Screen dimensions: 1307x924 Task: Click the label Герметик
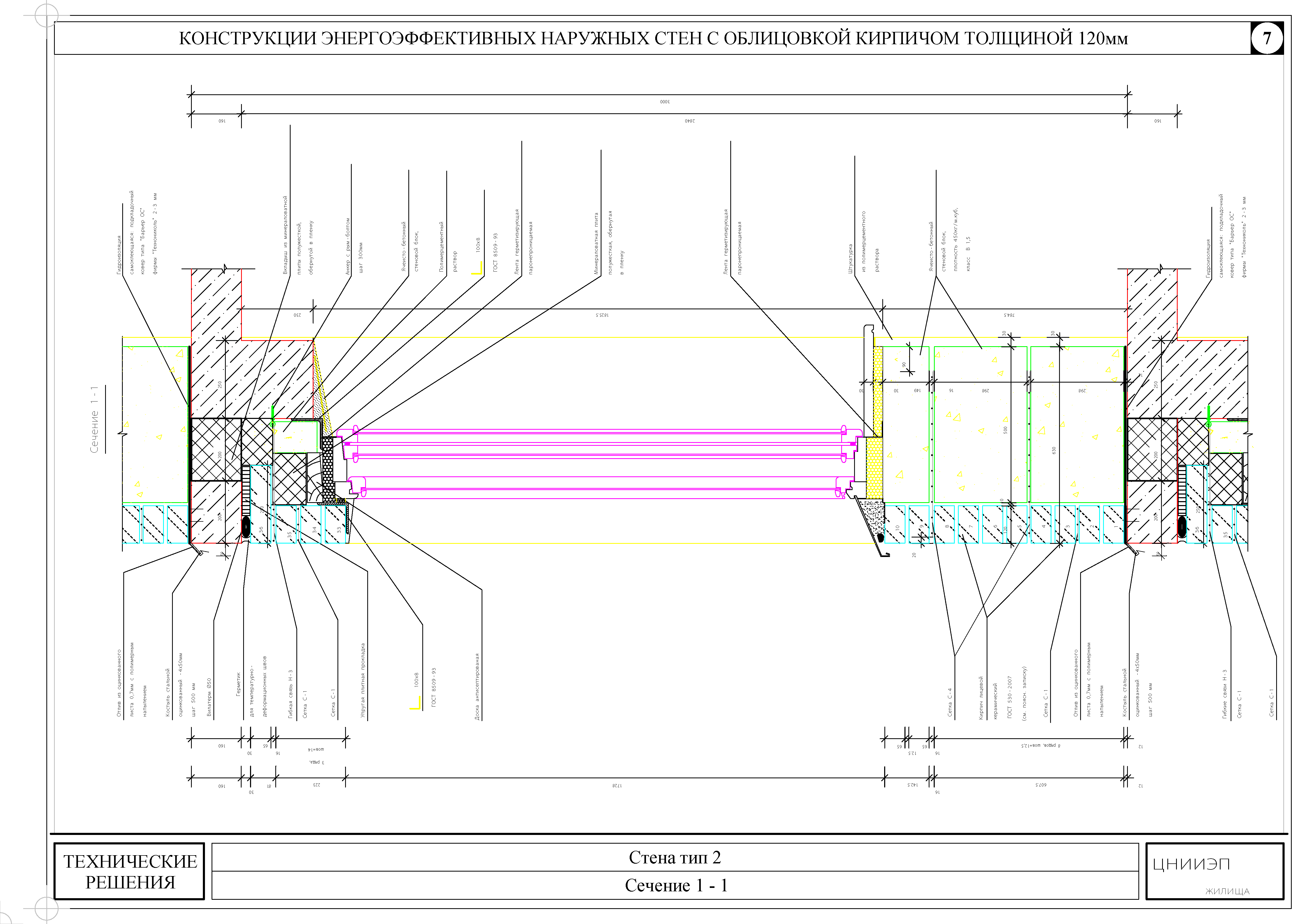pos(238,684)
